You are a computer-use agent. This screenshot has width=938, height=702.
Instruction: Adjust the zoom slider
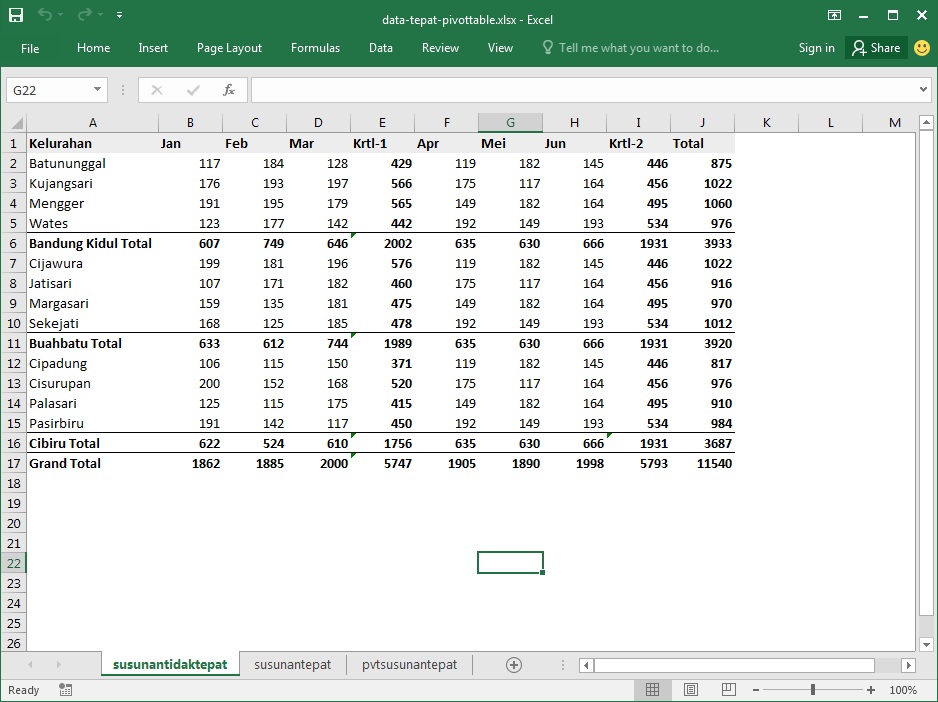tap(812, 690)
